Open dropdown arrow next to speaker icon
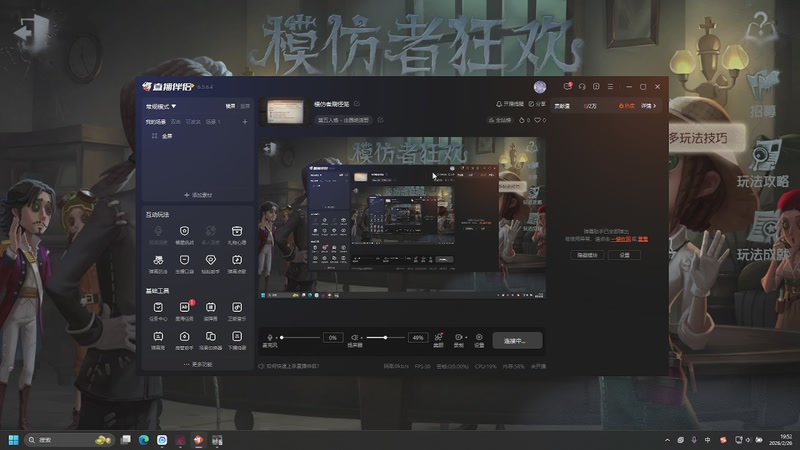The image size is (800, 450). click(361, 338)
